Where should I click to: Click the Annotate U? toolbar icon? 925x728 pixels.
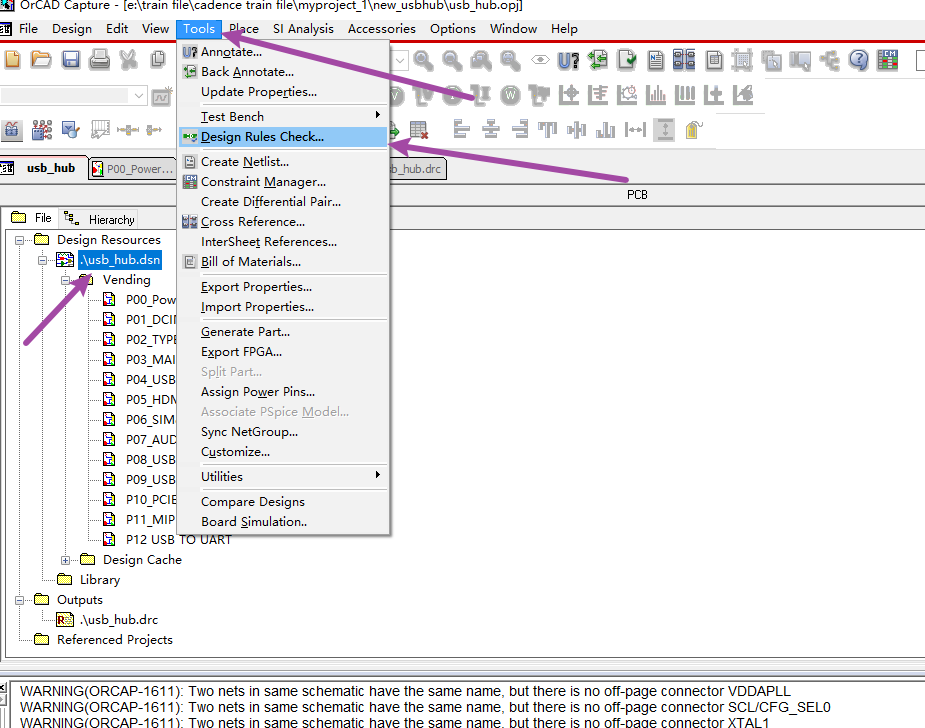(569, 60)
